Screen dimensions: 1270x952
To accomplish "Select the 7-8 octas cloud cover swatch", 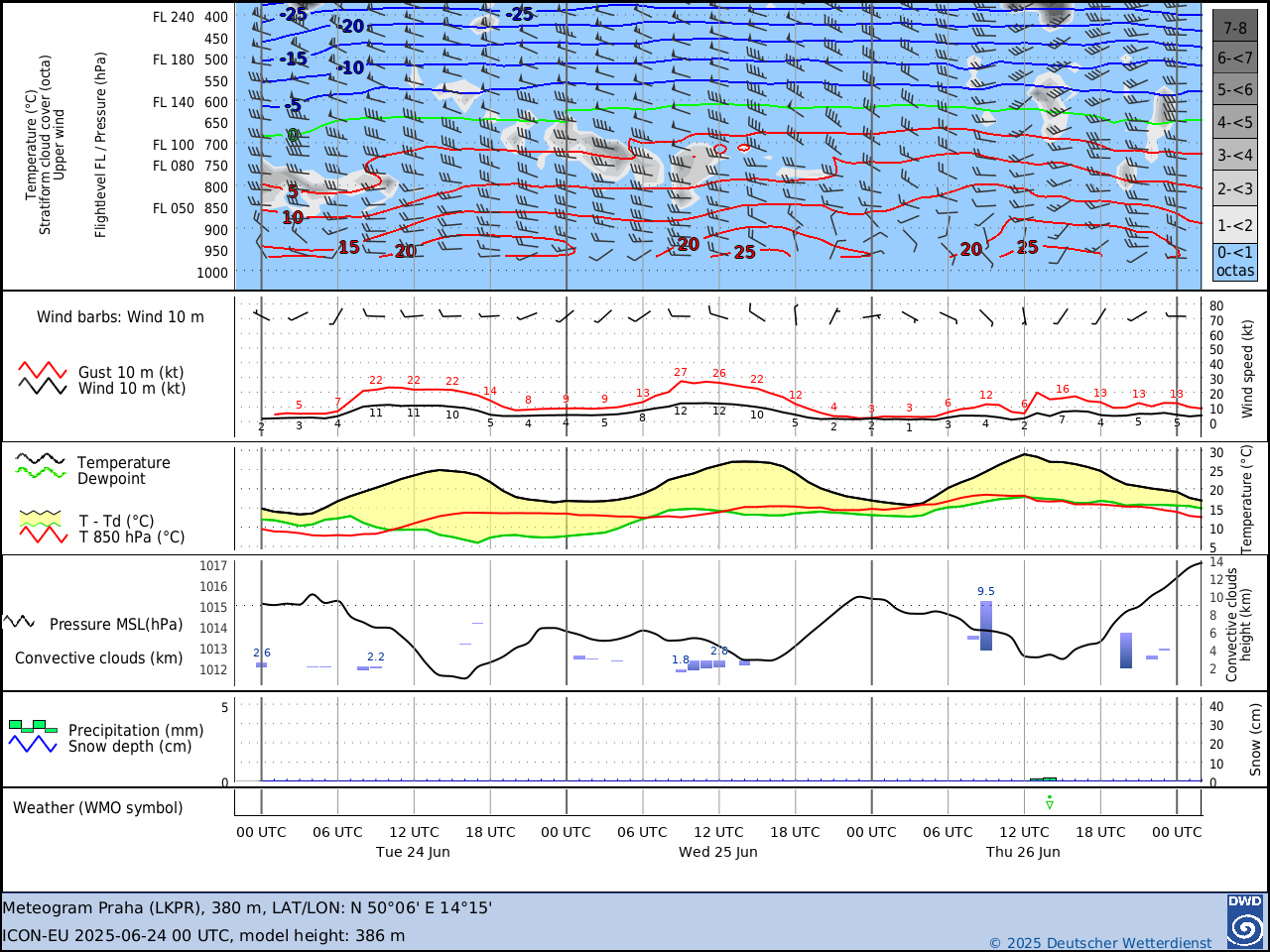I will tap(1235, 28).
